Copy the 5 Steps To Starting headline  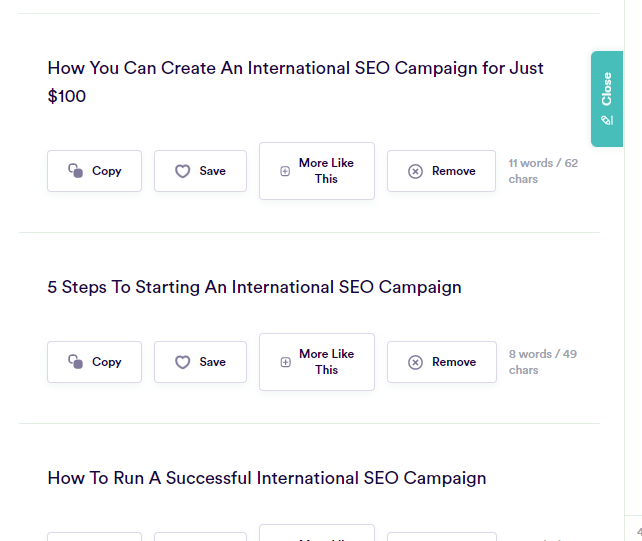[94, 362]
